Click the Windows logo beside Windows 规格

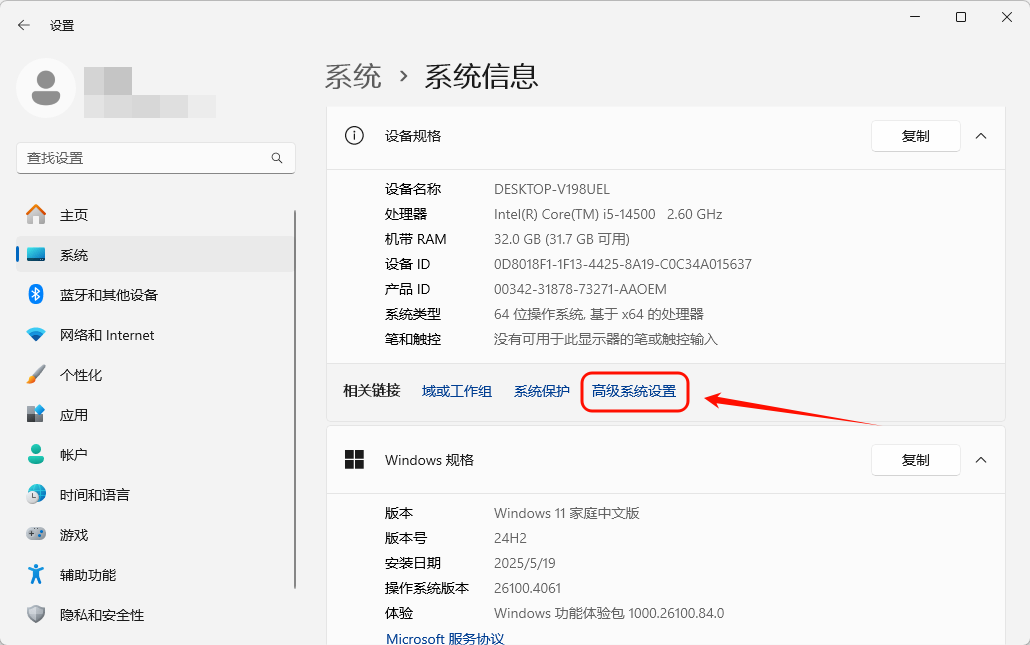click(354, 460)
